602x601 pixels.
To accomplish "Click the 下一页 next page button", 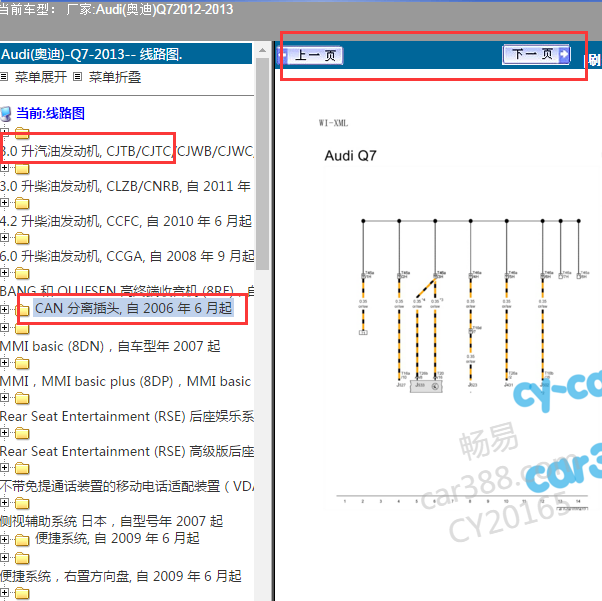I will click(x=536, y=55).
